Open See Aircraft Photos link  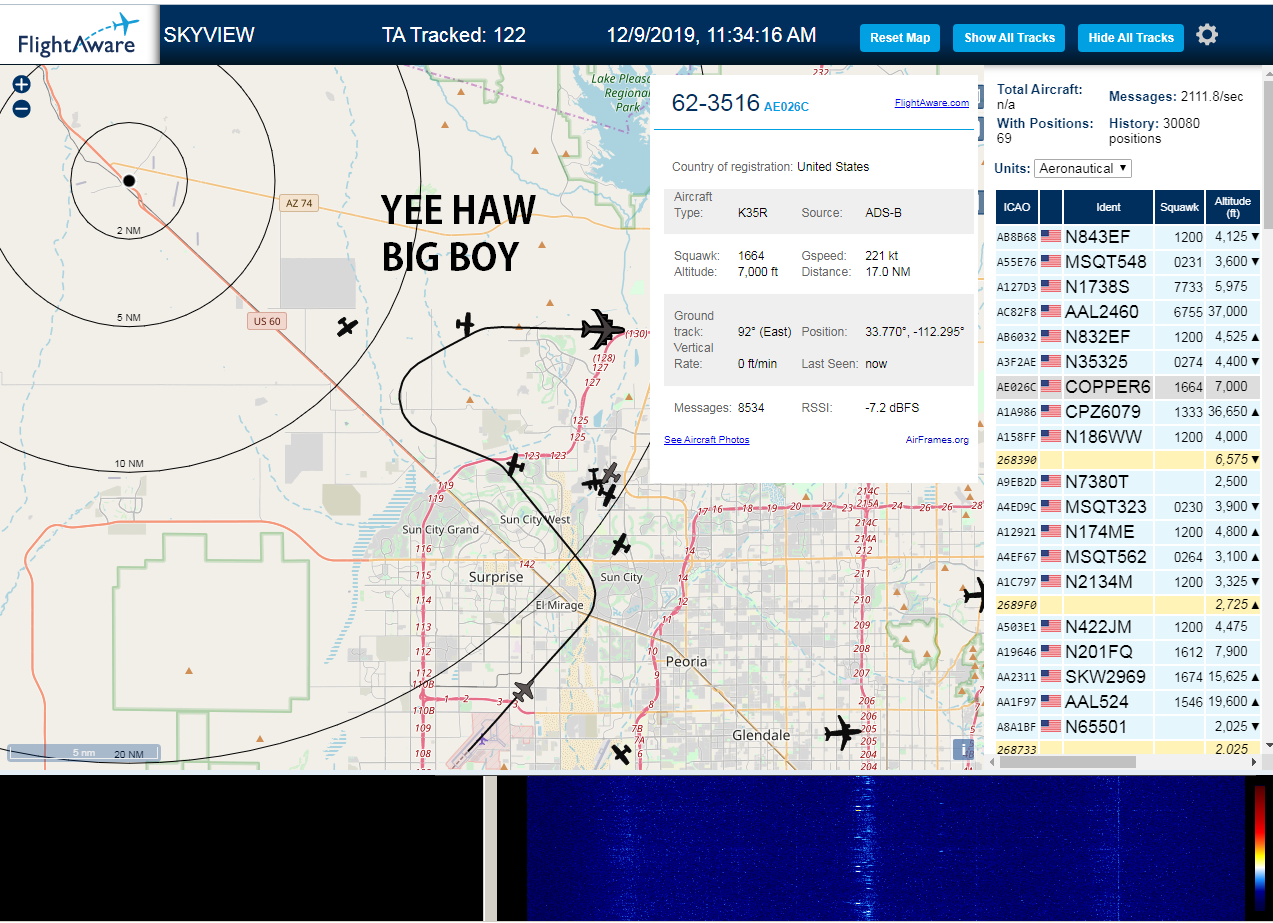706,440
